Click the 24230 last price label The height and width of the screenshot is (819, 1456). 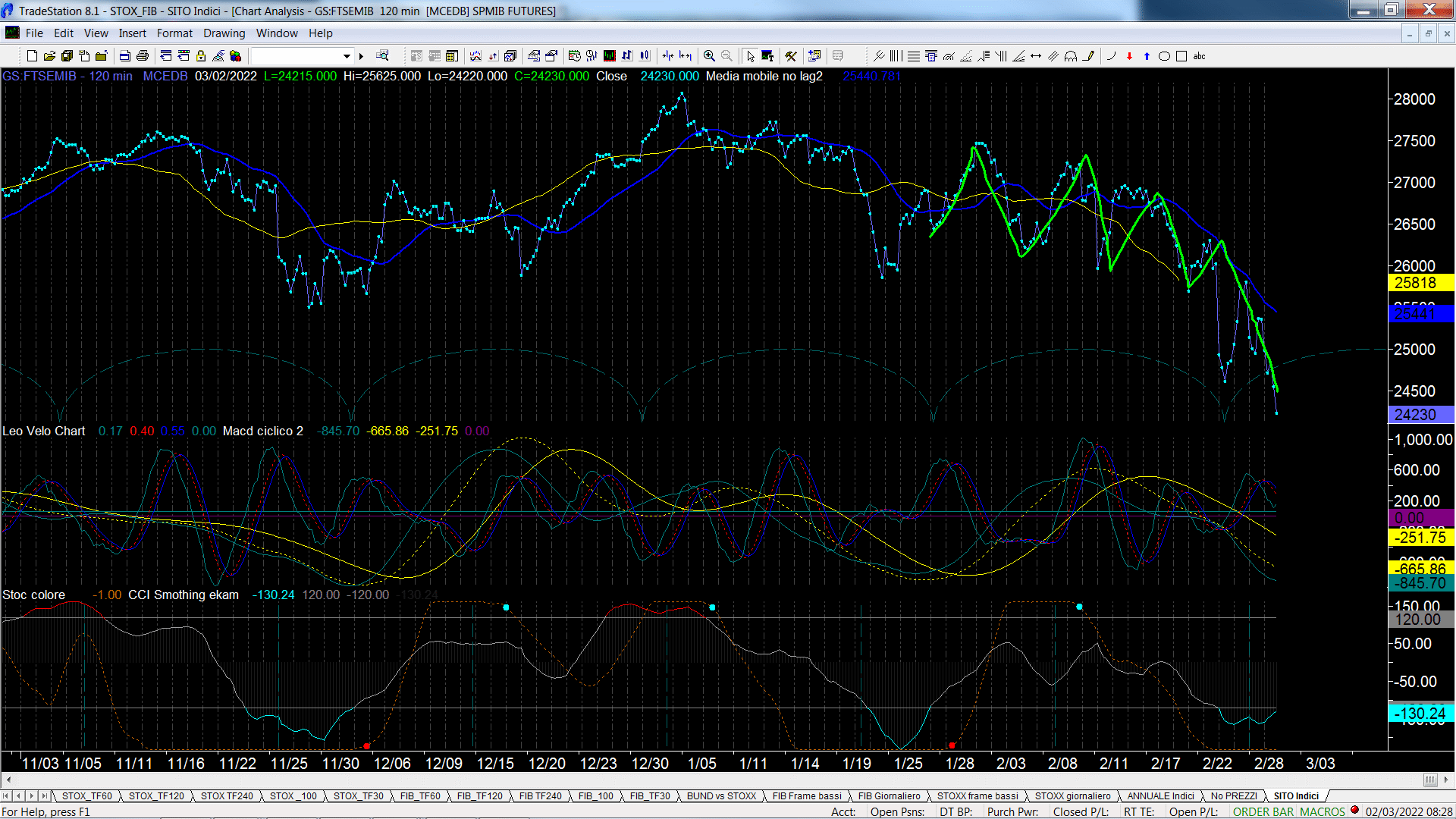1420,415
